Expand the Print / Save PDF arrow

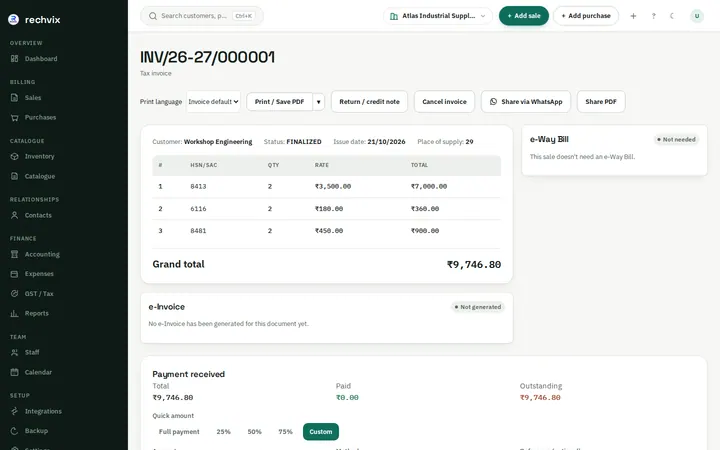pyautogui.click(x=319, y=102)
